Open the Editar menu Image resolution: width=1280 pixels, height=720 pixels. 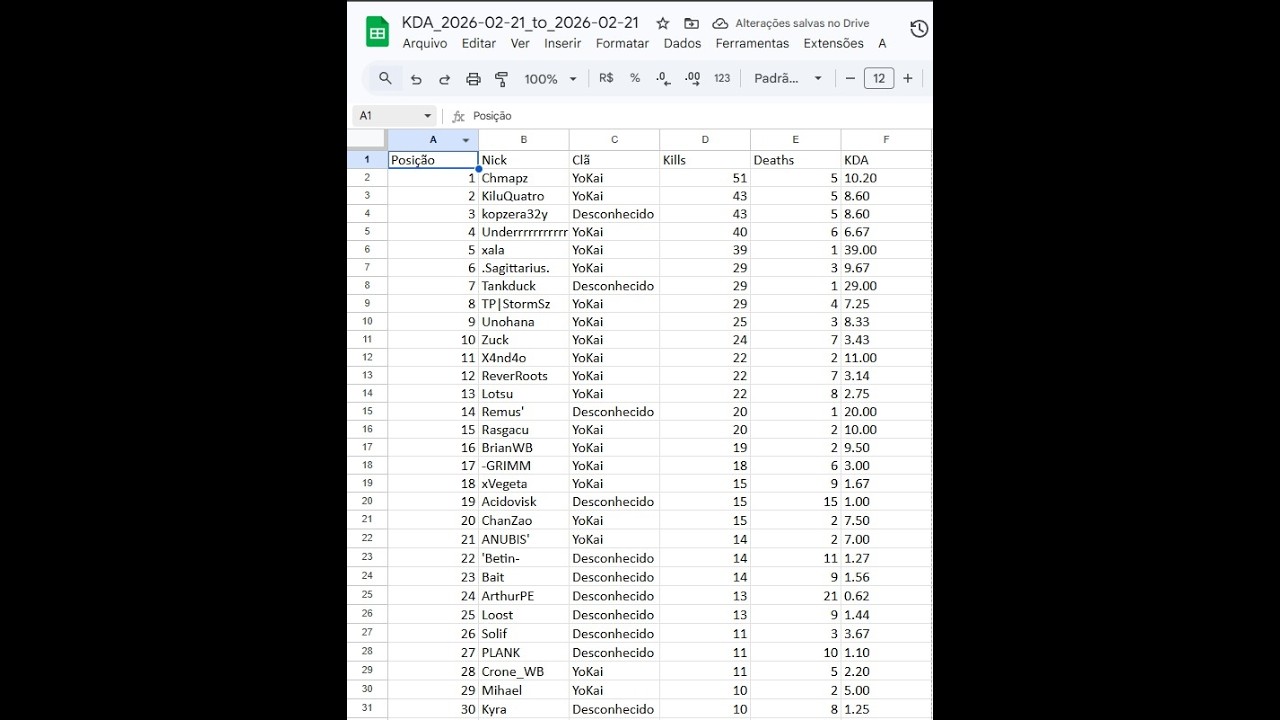(x=479, y=44)
